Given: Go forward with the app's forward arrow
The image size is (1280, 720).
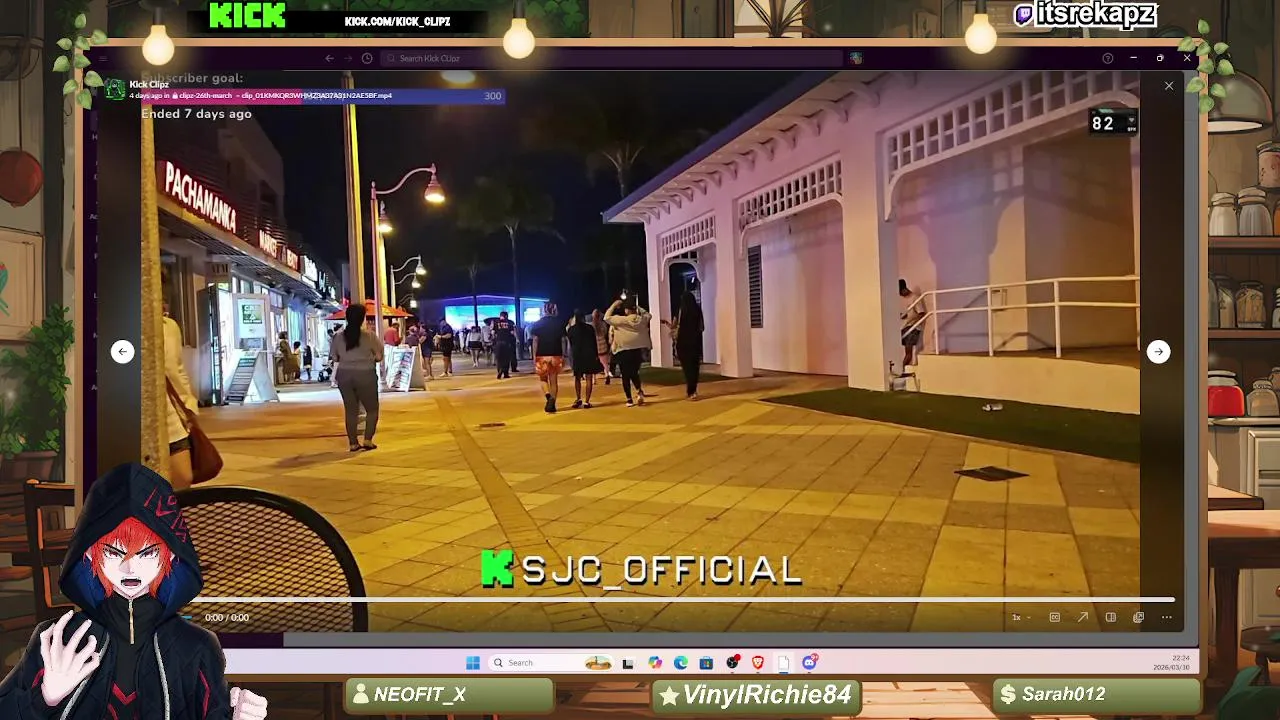Looking at the screenshot, I should click(348, 58).
